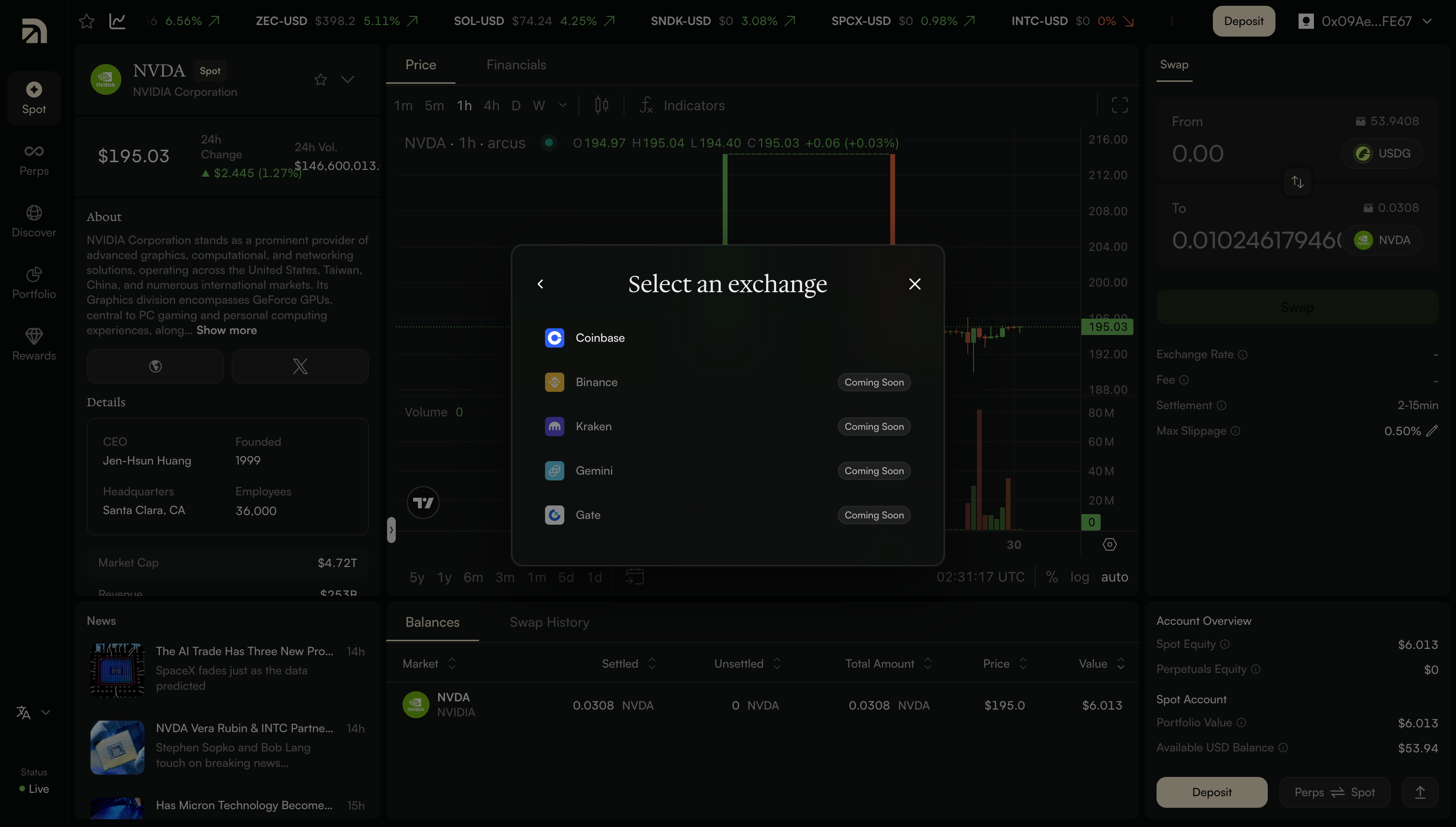Viewport: 1456px width, 827px height.
Task: Click the Coinbase logo icon
Action: [x=555, y=338]
